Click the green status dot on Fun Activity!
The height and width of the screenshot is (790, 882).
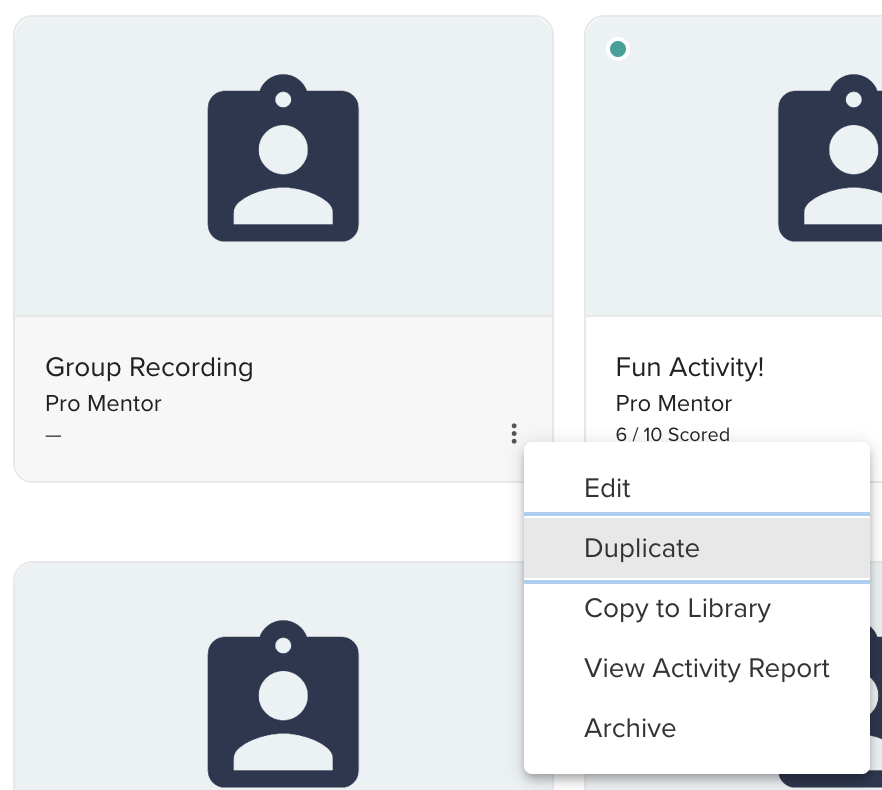pyautogui.click(x=618, y=50)
